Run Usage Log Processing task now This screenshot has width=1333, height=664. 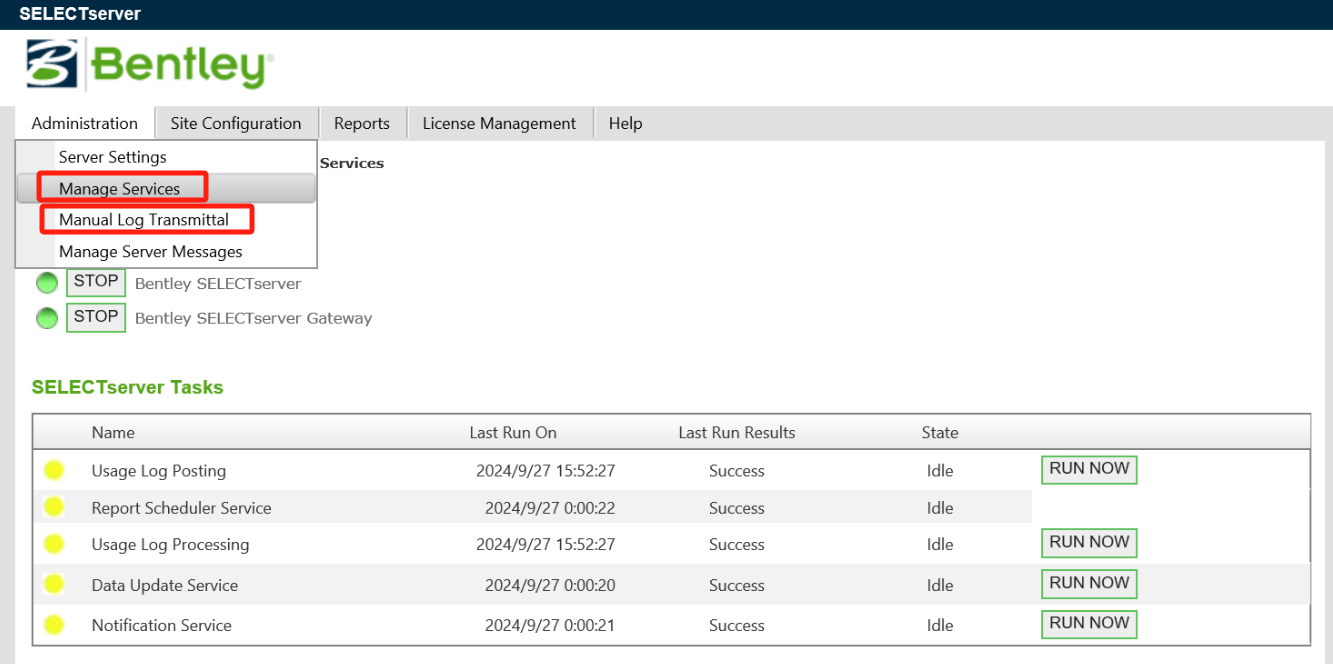pos(1089,543)
